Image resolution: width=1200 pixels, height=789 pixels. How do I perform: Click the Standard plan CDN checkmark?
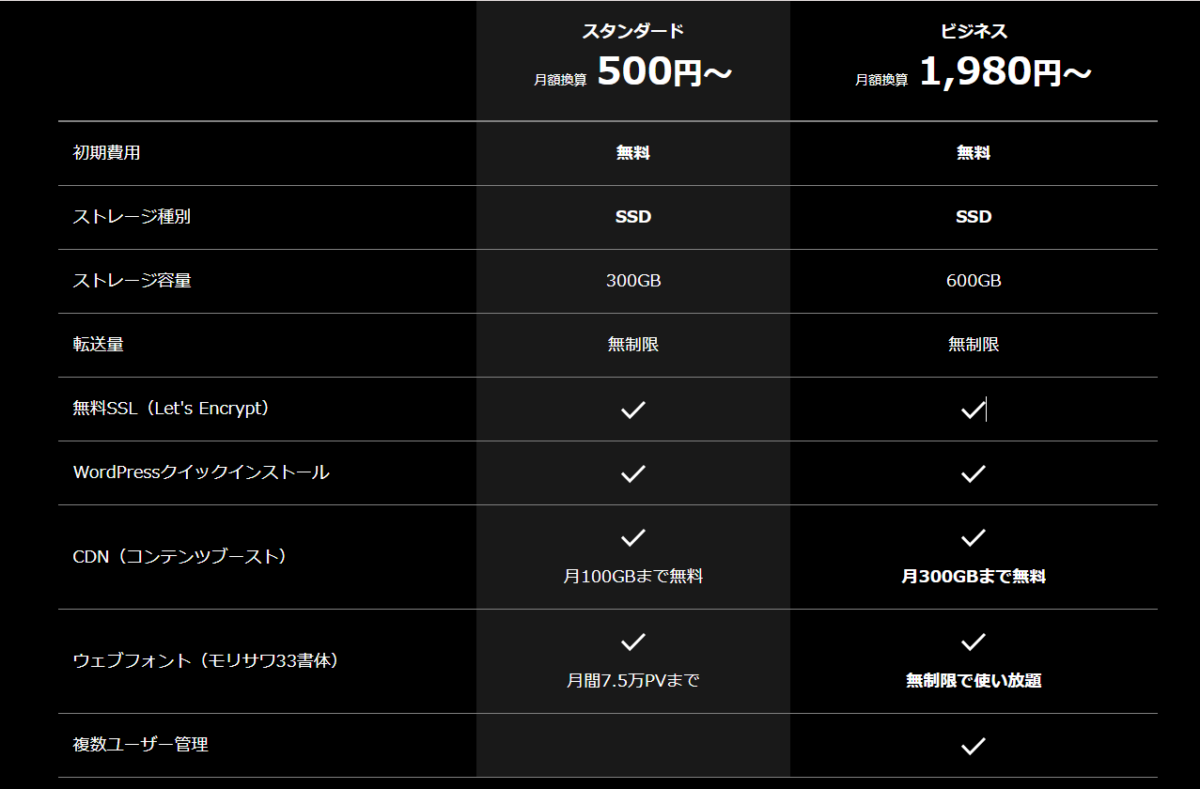633,538
